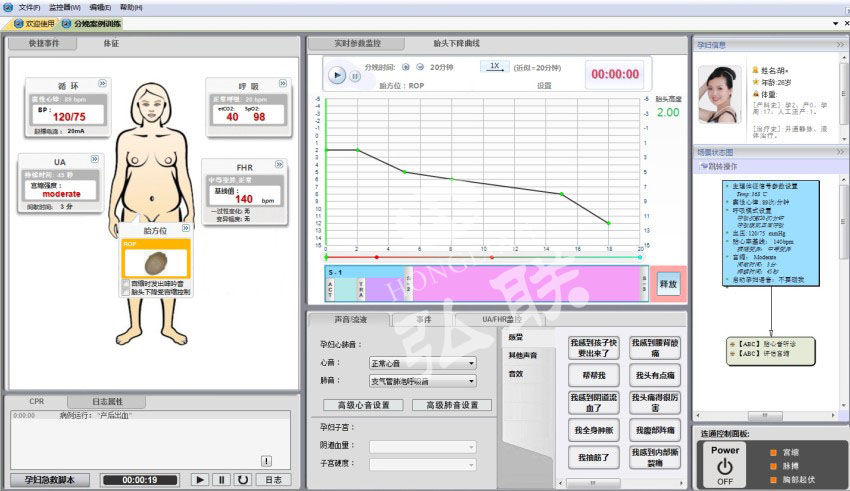The height and width of the screenshot is (491, 850).
Task: Click the 高级心音设置 button
Action: point(363,405)
